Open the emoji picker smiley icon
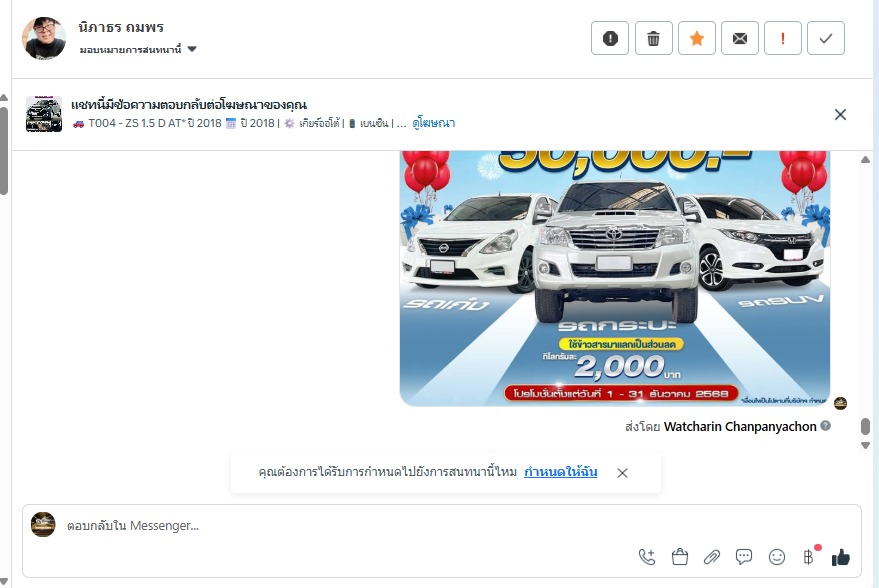This screenshot has width=879, height=588. [x=776, y=557]
